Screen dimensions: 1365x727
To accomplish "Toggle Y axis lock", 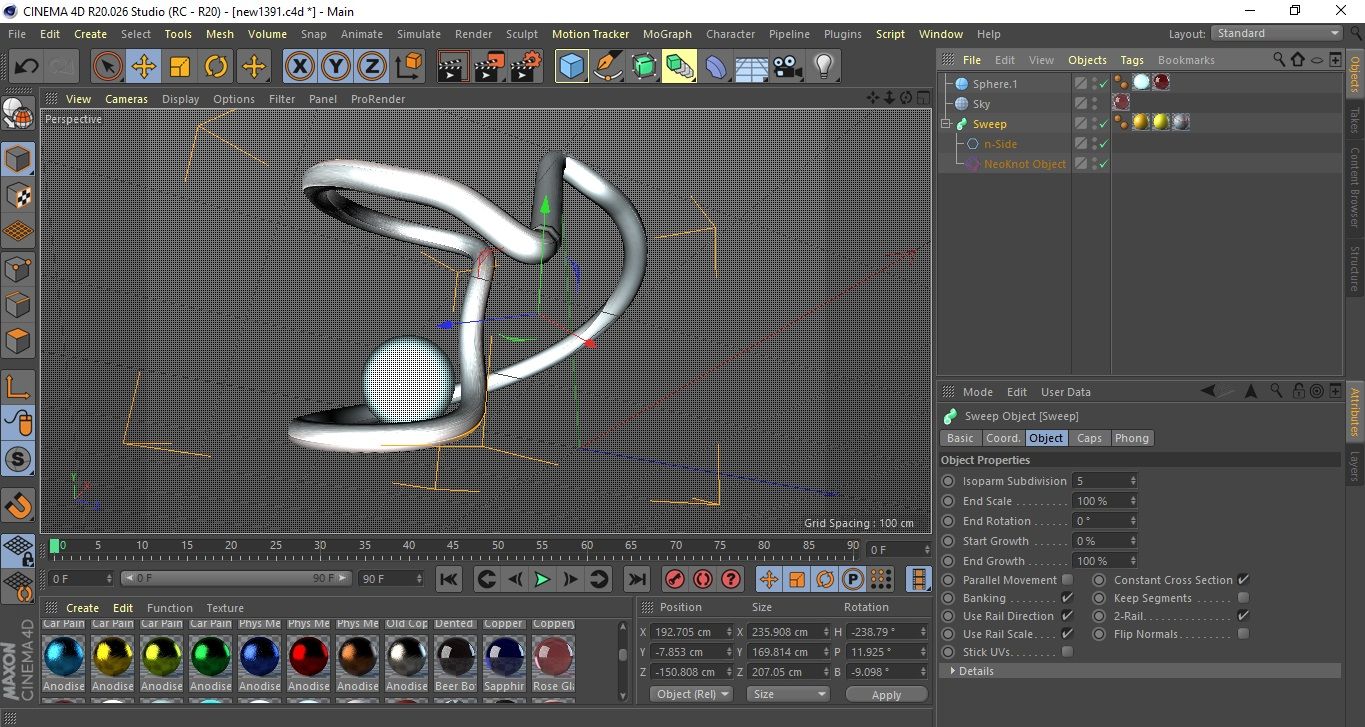I will click(x=336, y=67).
